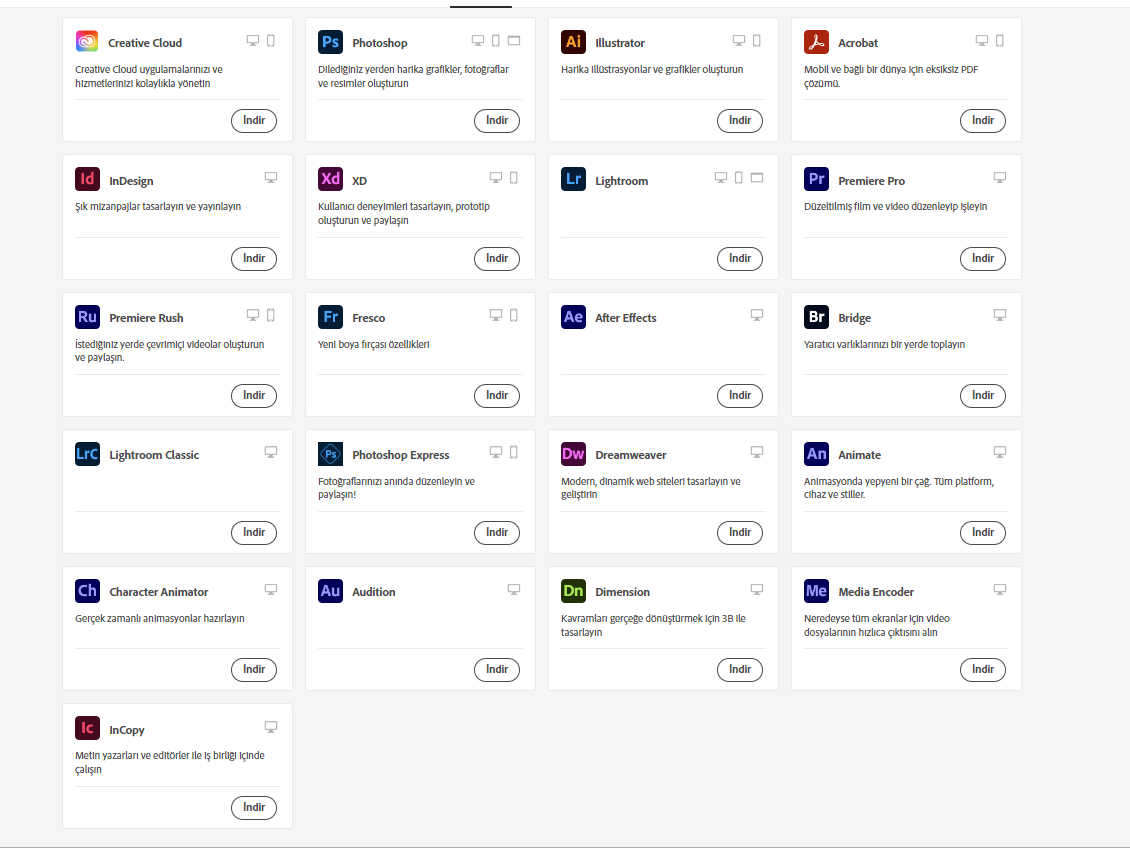This screenshot has height=848, width=1130.
Task: Click the Creative Cloud title text
Action: point(145,43)
